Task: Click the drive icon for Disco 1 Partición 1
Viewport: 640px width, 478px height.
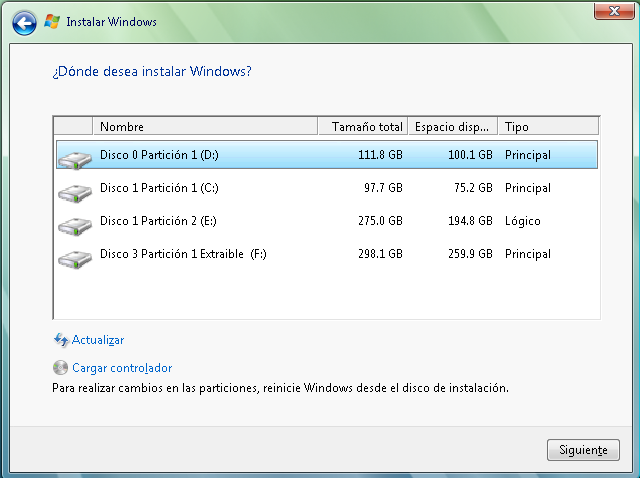Action: pyautogui.click(x=75, y=193)
